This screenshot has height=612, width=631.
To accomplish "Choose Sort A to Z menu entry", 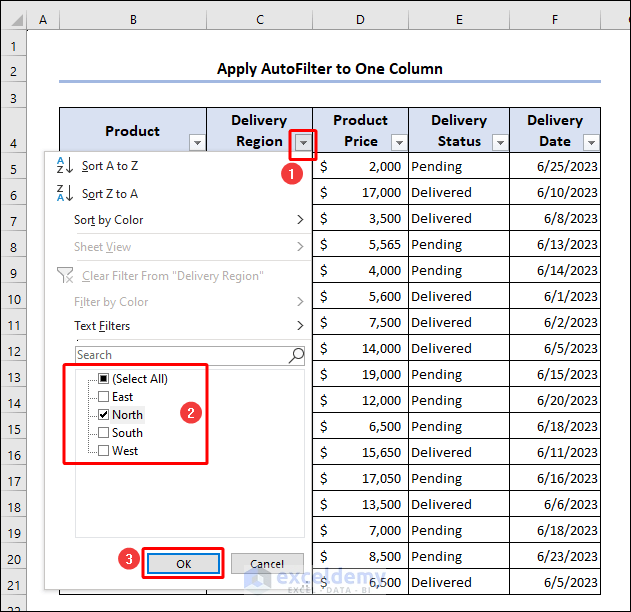I will click(x=178, y=166).
